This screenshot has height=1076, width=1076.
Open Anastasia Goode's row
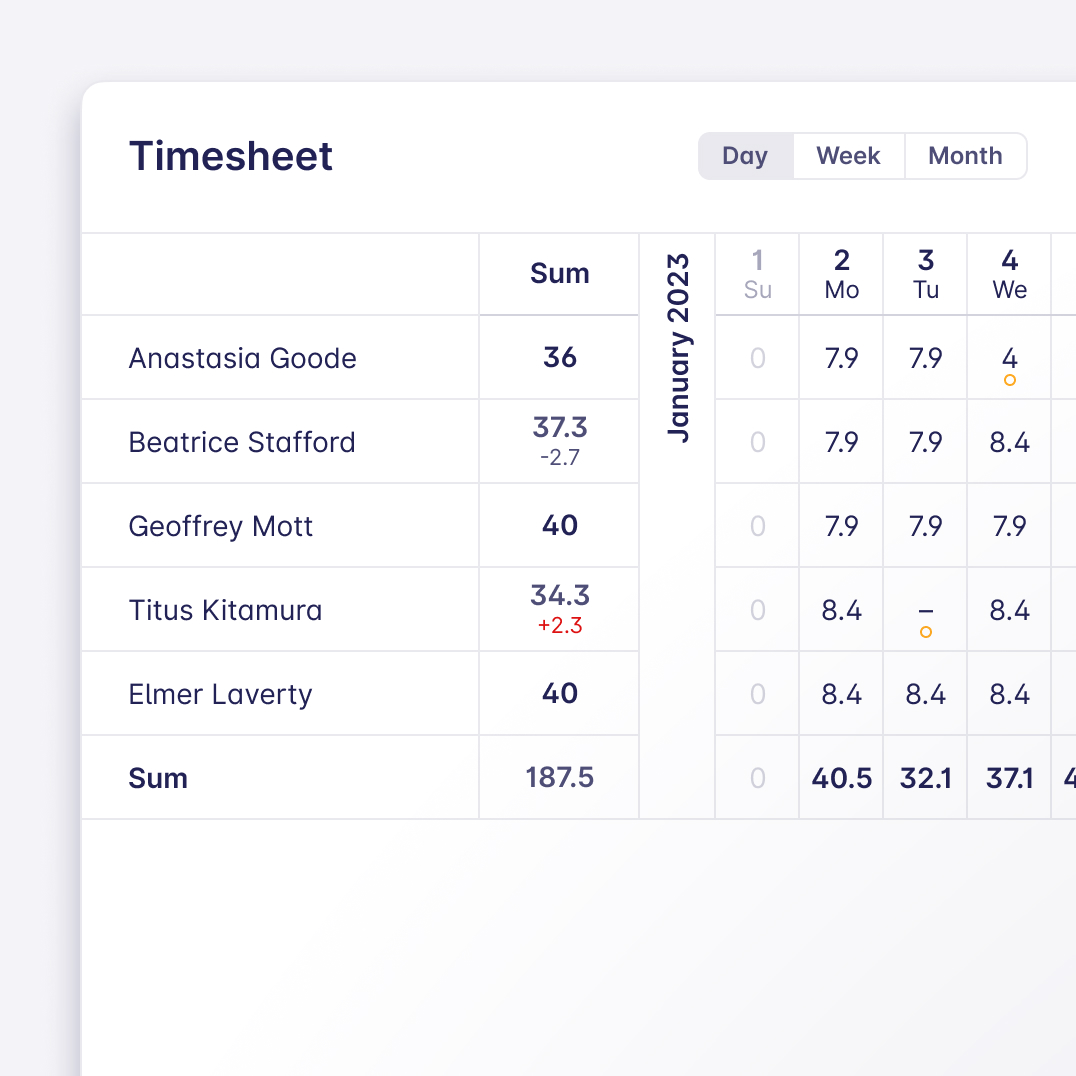point(242,358)
